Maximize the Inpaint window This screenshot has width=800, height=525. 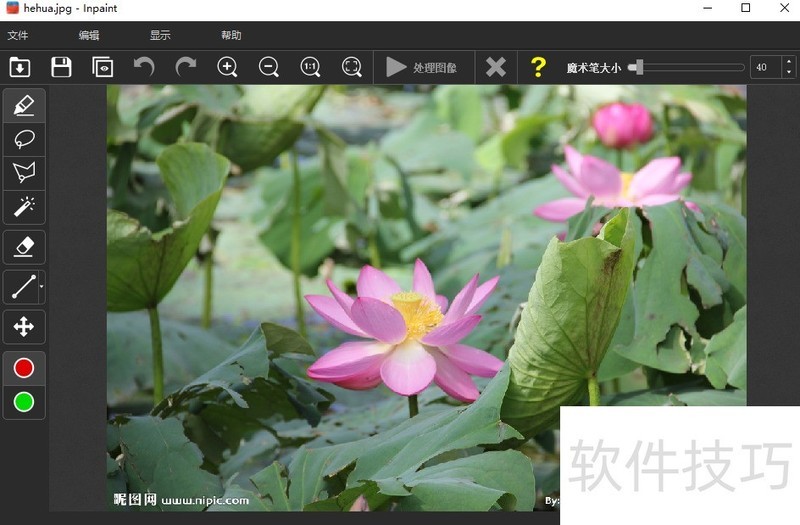pyautogui.click(x=745, y=8)
